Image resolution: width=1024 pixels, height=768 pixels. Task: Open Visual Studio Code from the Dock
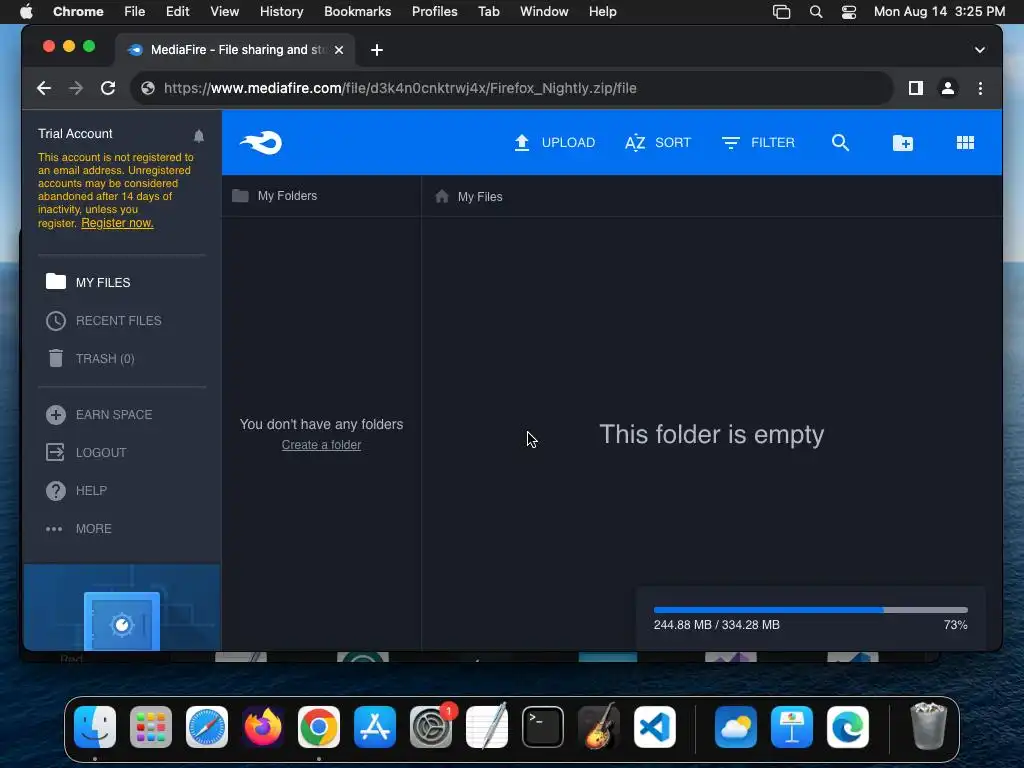click(x=654, y=727)
